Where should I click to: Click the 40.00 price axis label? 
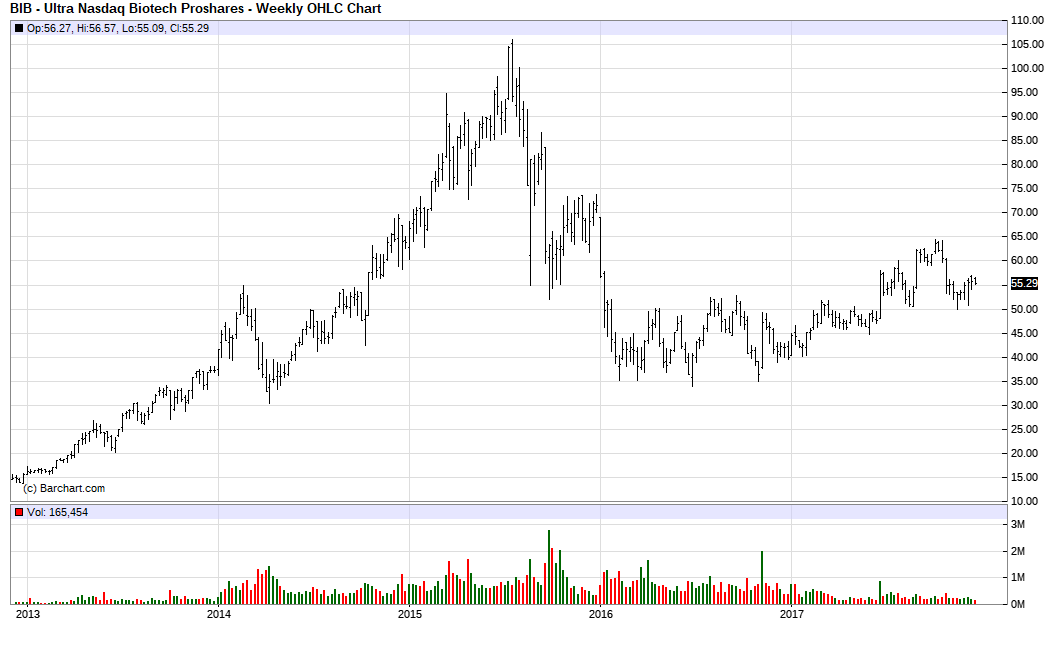[x=1024, y=357]
